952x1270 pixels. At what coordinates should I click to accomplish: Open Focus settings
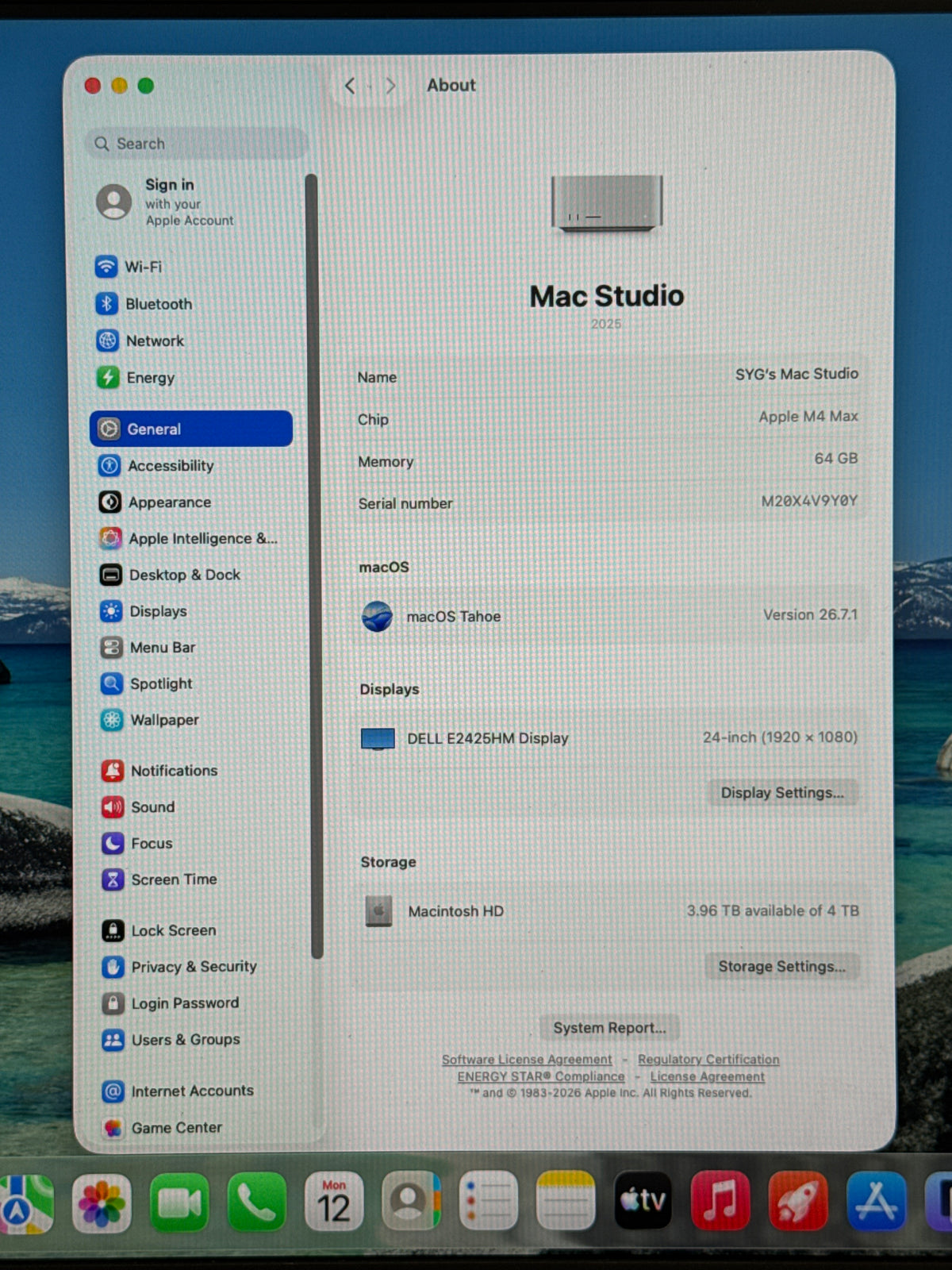[x=137, y=843]
